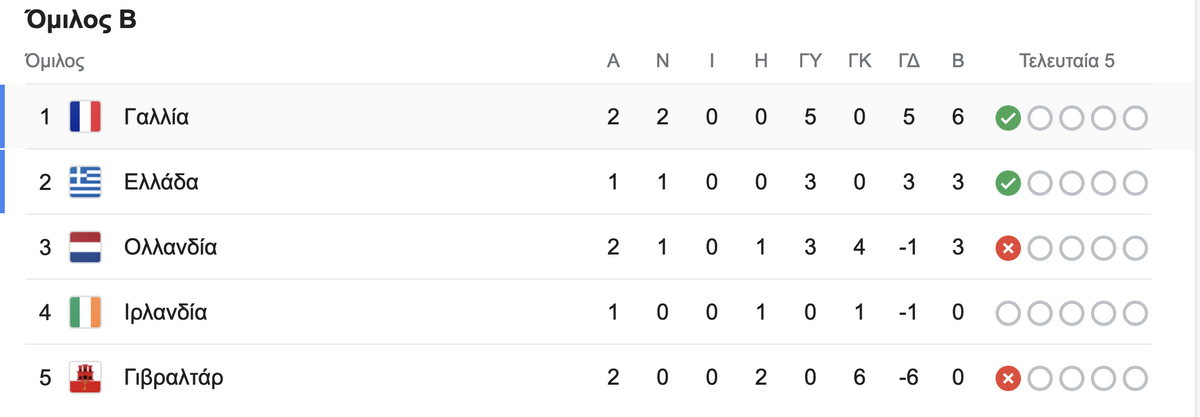Click the Greece flag icon
The height and width of the screenshot is (417, 1200).
[x=85, y=182]
